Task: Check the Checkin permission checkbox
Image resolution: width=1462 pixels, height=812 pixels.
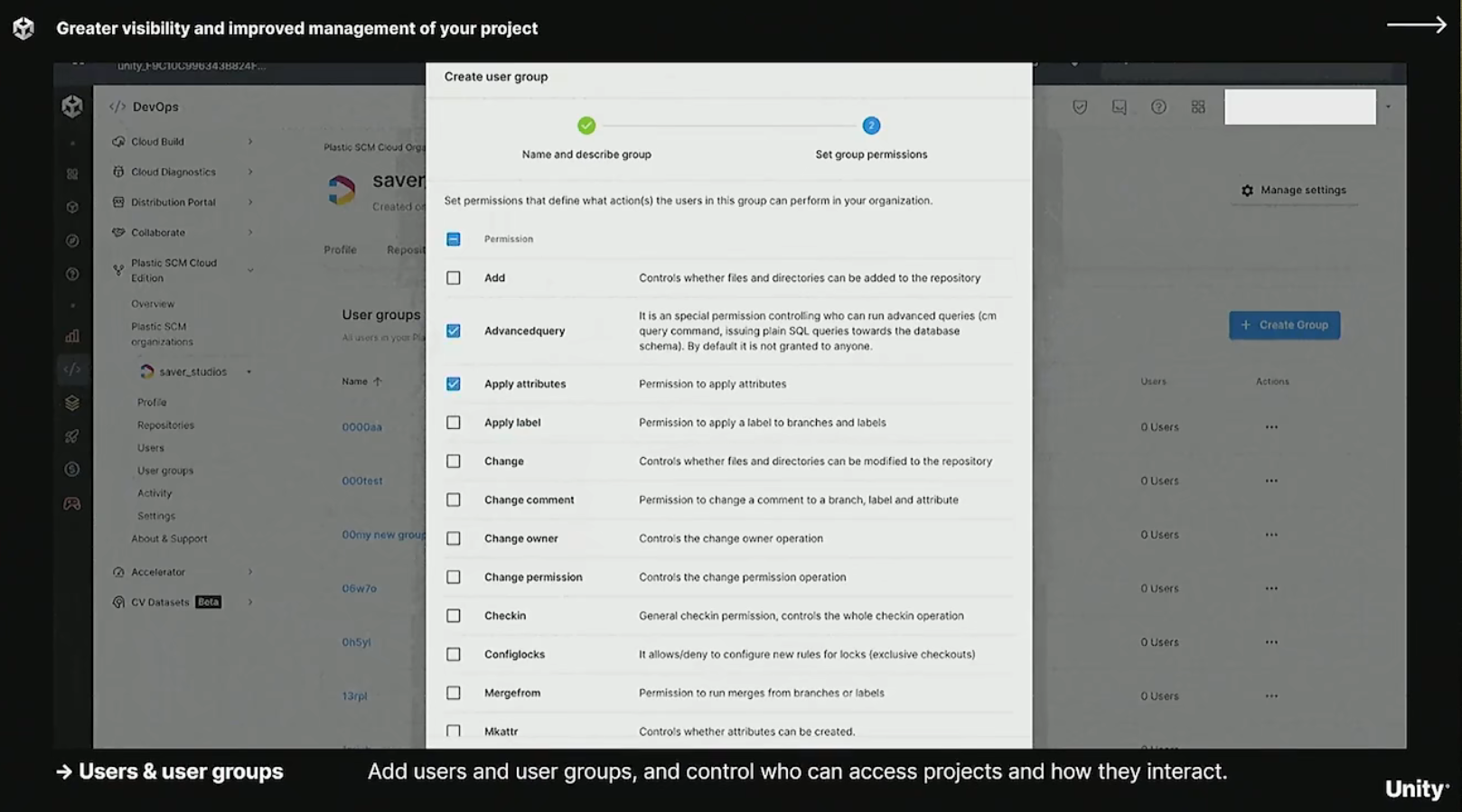Action: (454, 616)
